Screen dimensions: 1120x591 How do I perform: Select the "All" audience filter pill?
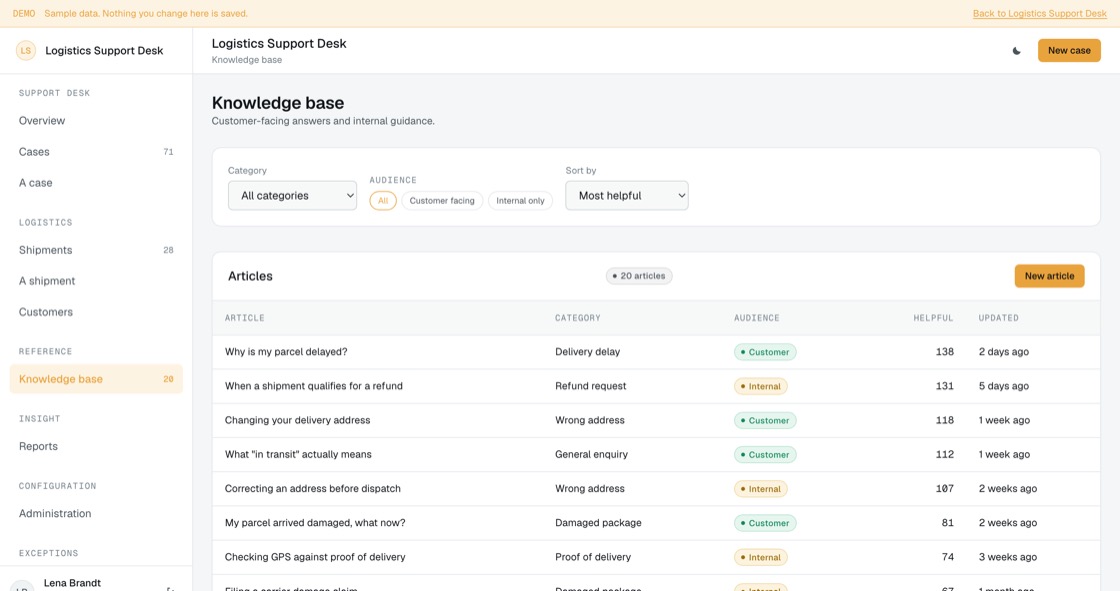[383, 201]
